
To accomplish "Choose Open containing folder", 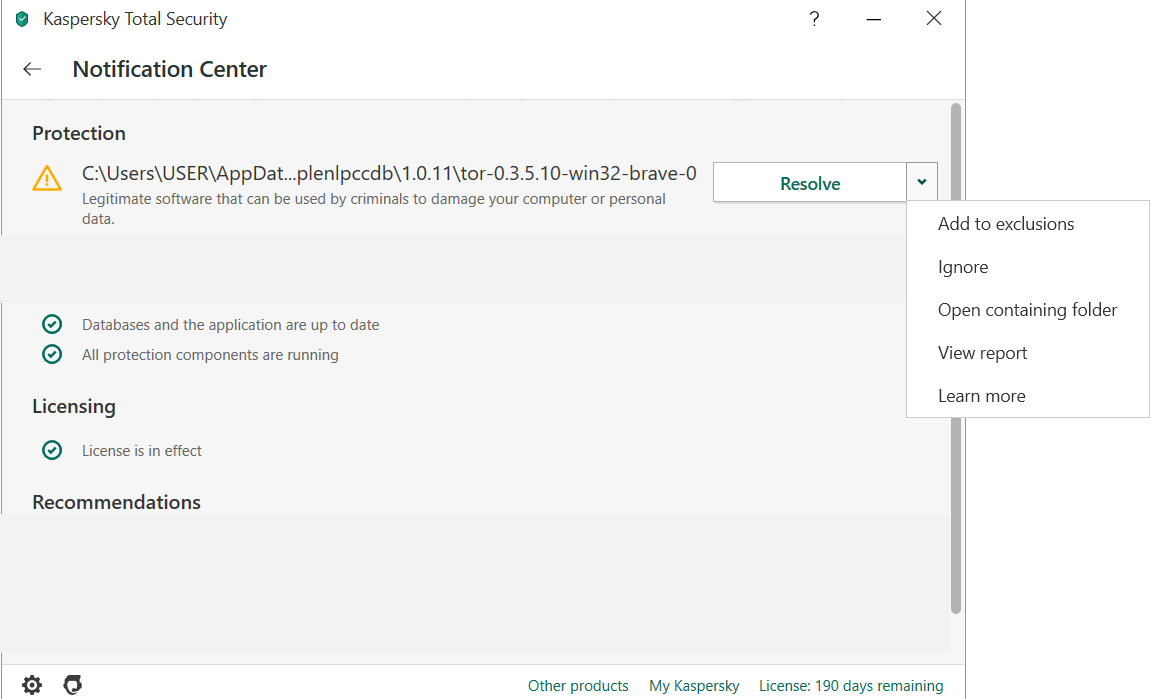I will [1027, 309].
